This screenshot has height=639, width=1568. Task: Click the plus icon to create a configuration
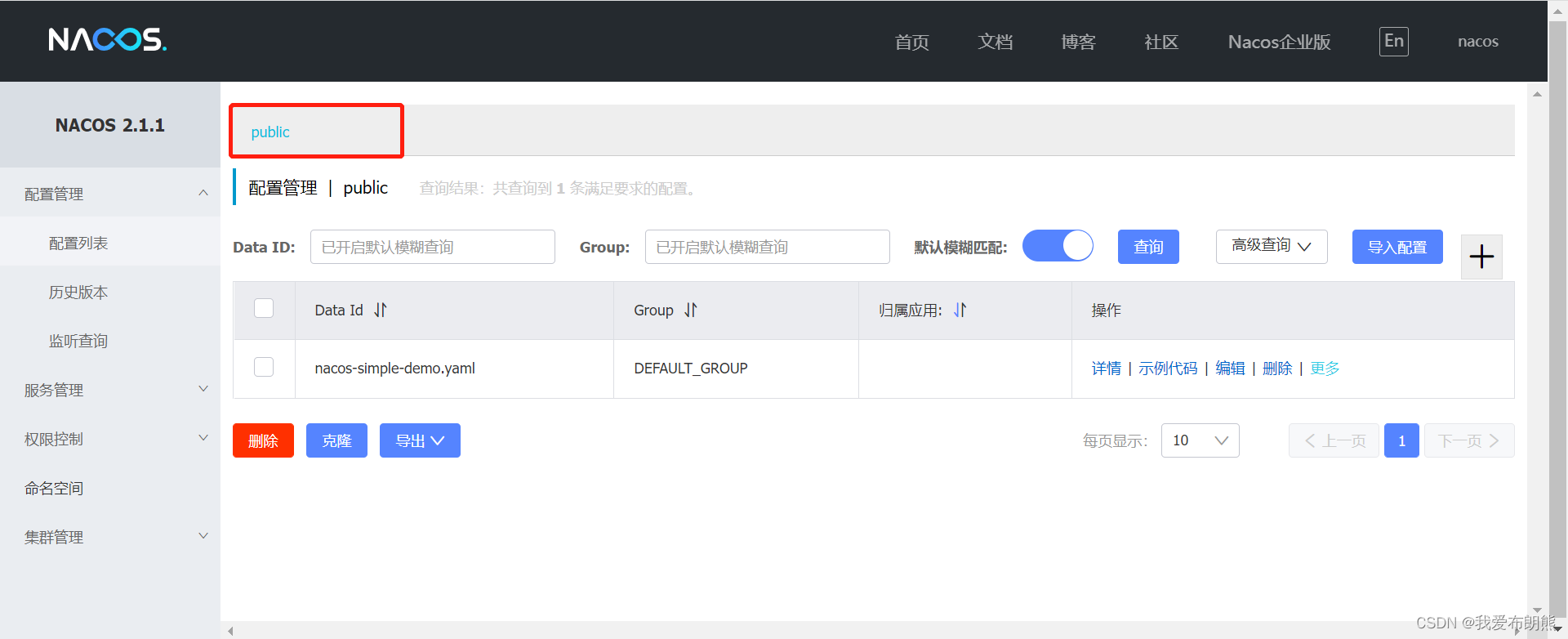[x=1481, y=257]
